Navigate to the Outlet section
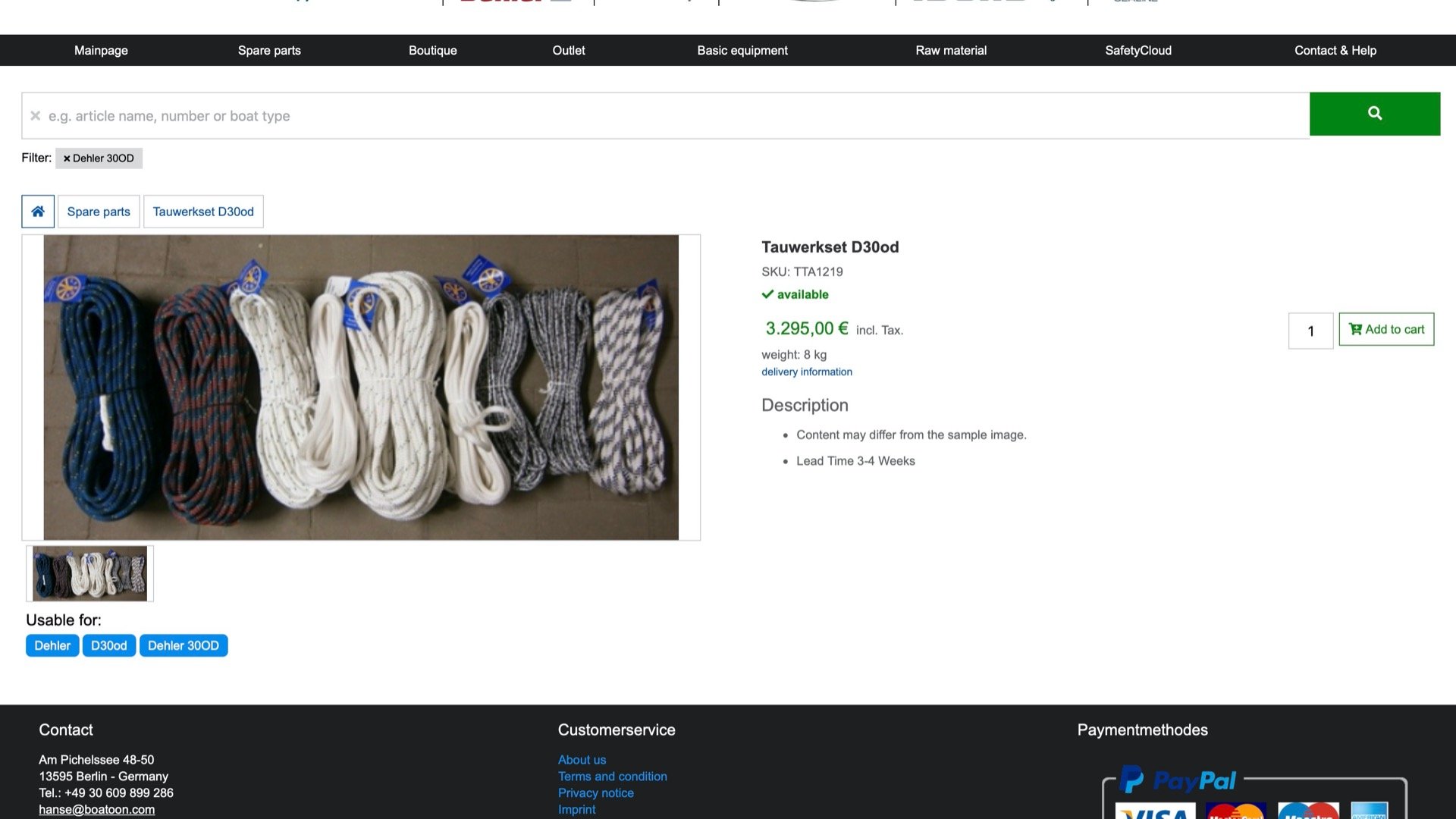The height and width of the screenshot is (819, 1456). pyautogui.click(x=568, y=50)
